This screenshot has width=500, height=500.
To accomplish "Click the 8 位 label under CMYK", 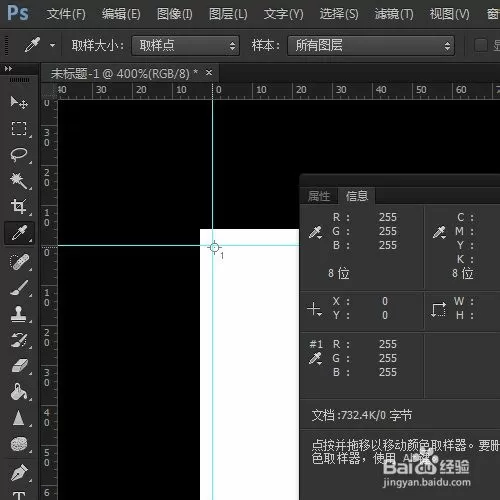I will (x=463, y=273).
